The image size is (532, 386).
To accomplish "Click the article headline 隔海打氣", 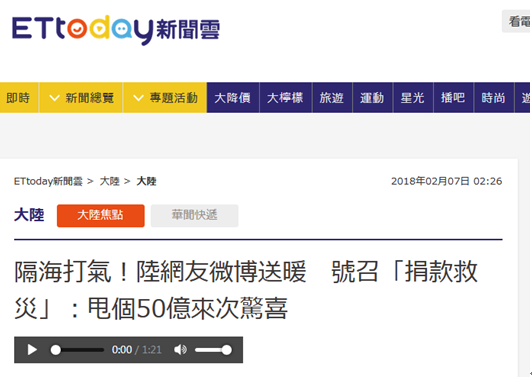I will coord(246,290).
